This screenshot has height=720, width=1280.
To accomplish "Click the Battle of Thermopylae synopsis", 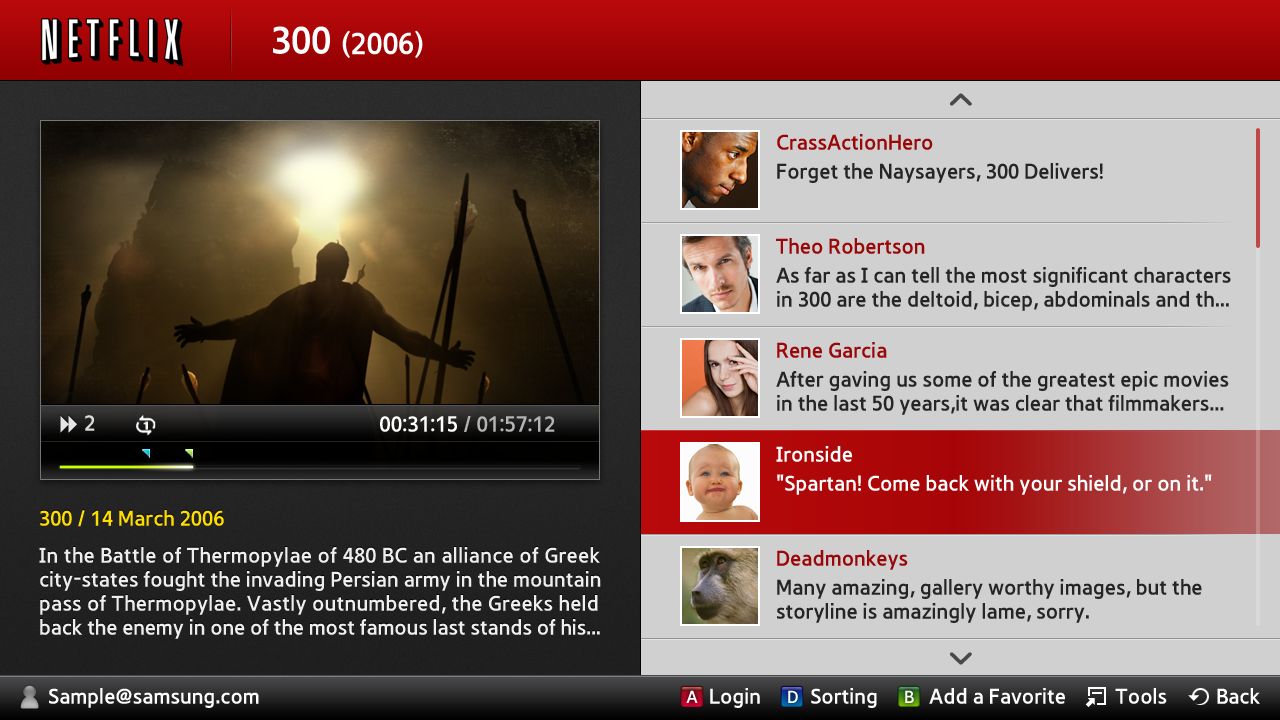I will pos(320,592).
